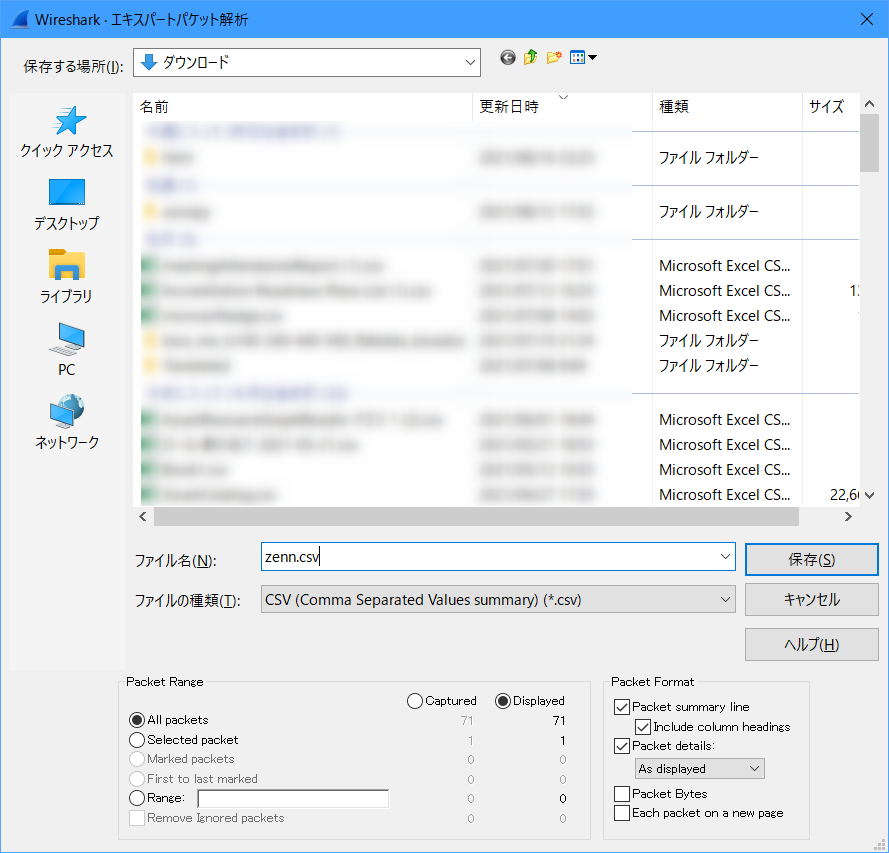Click the vertical scrollbar up arrow
The height and width of the screenshot is (853, 889).
coord(869,104)
